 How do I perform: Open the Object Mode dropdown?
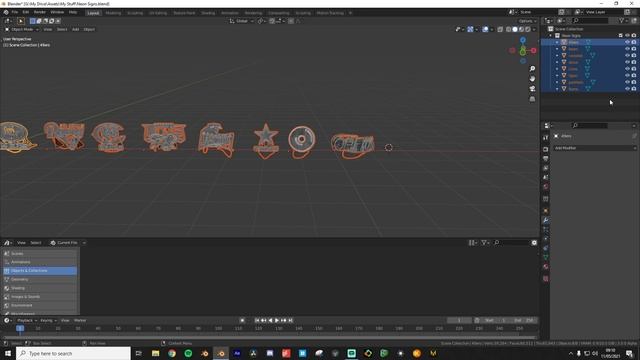(22, 29)
